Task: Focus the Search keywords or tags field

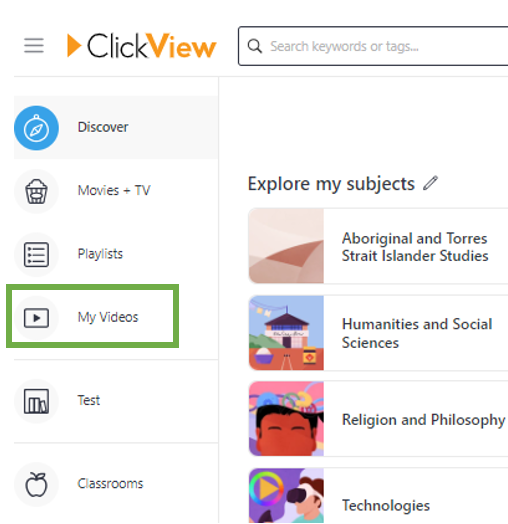Action: (x=373, y=46)
